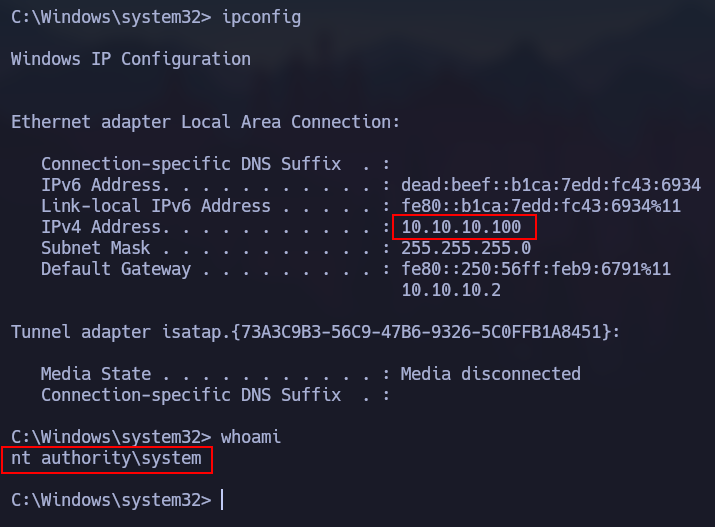Click the Subnet Mask value 255.255.255.0
The image size is (715, 527).
pos(466,248)
